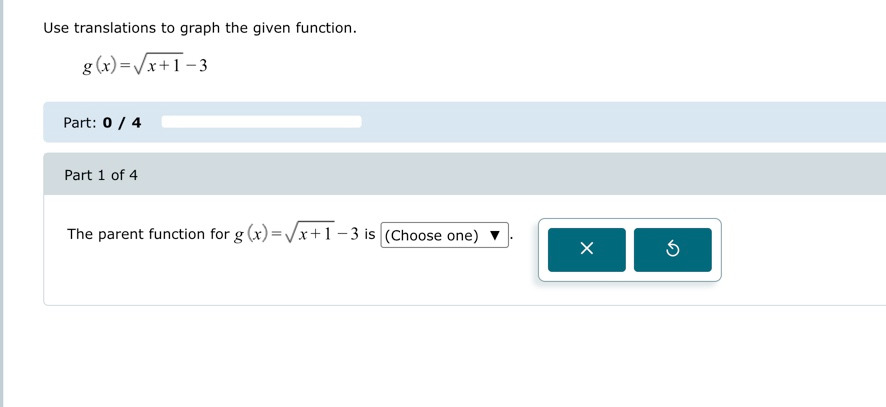The height and width of the screenshot is (407, 886).
Task: Click the black triangle arrow beside Choose one
Action: [x=495, y=235]
